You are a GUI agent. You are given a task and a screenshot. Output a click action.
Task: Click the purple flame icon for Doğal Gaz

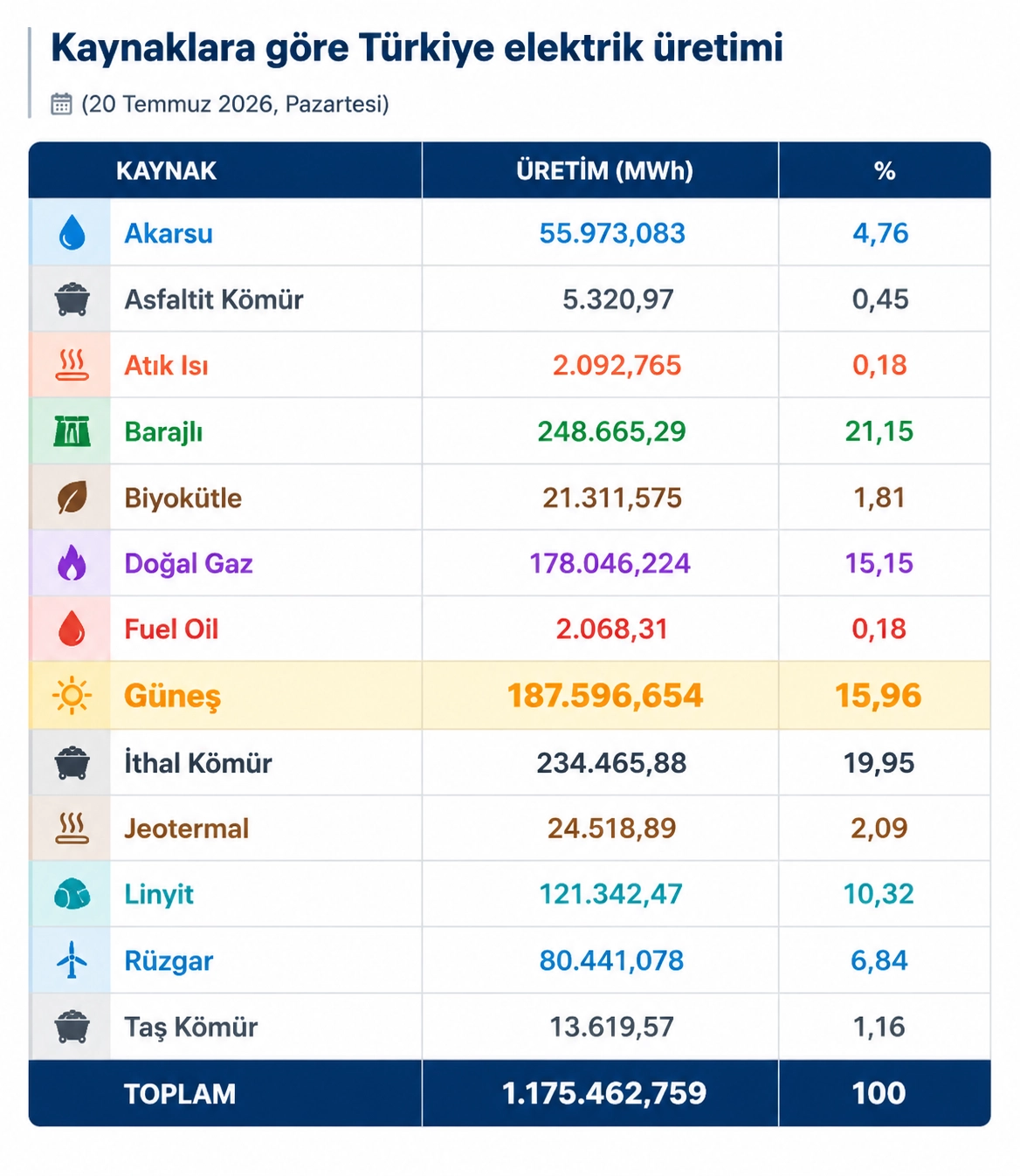72,563
